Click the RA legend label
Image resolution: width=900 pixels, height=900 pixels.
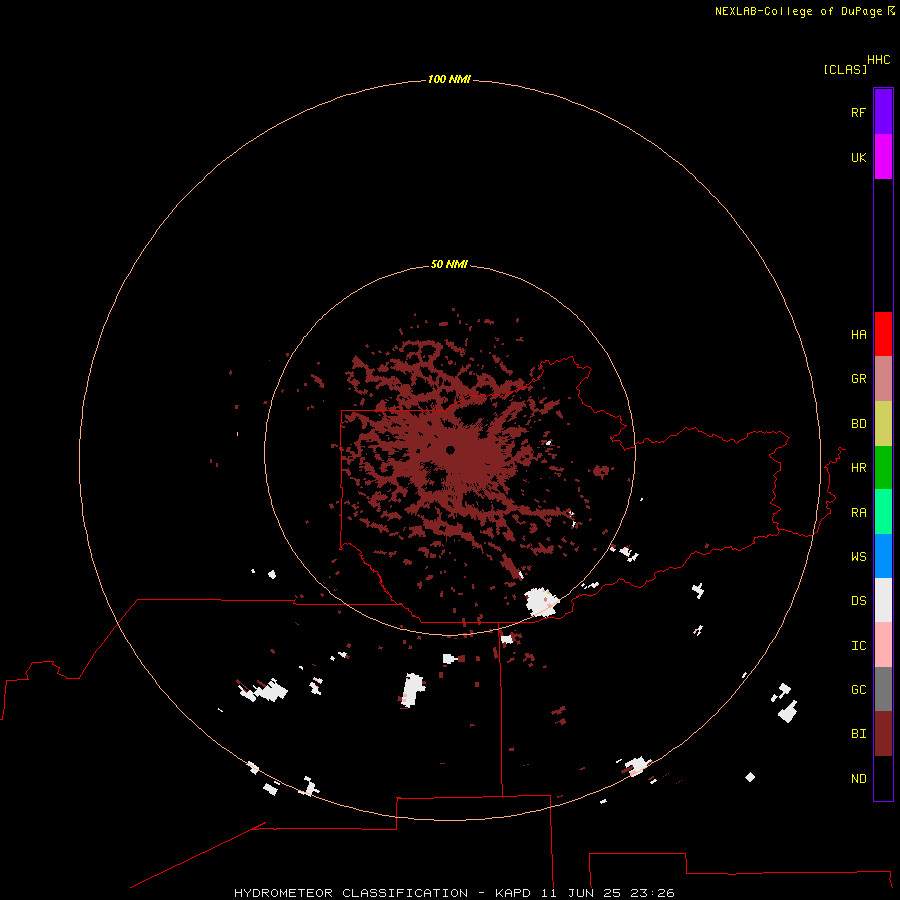pyautogui.click(x=858, y=513)
